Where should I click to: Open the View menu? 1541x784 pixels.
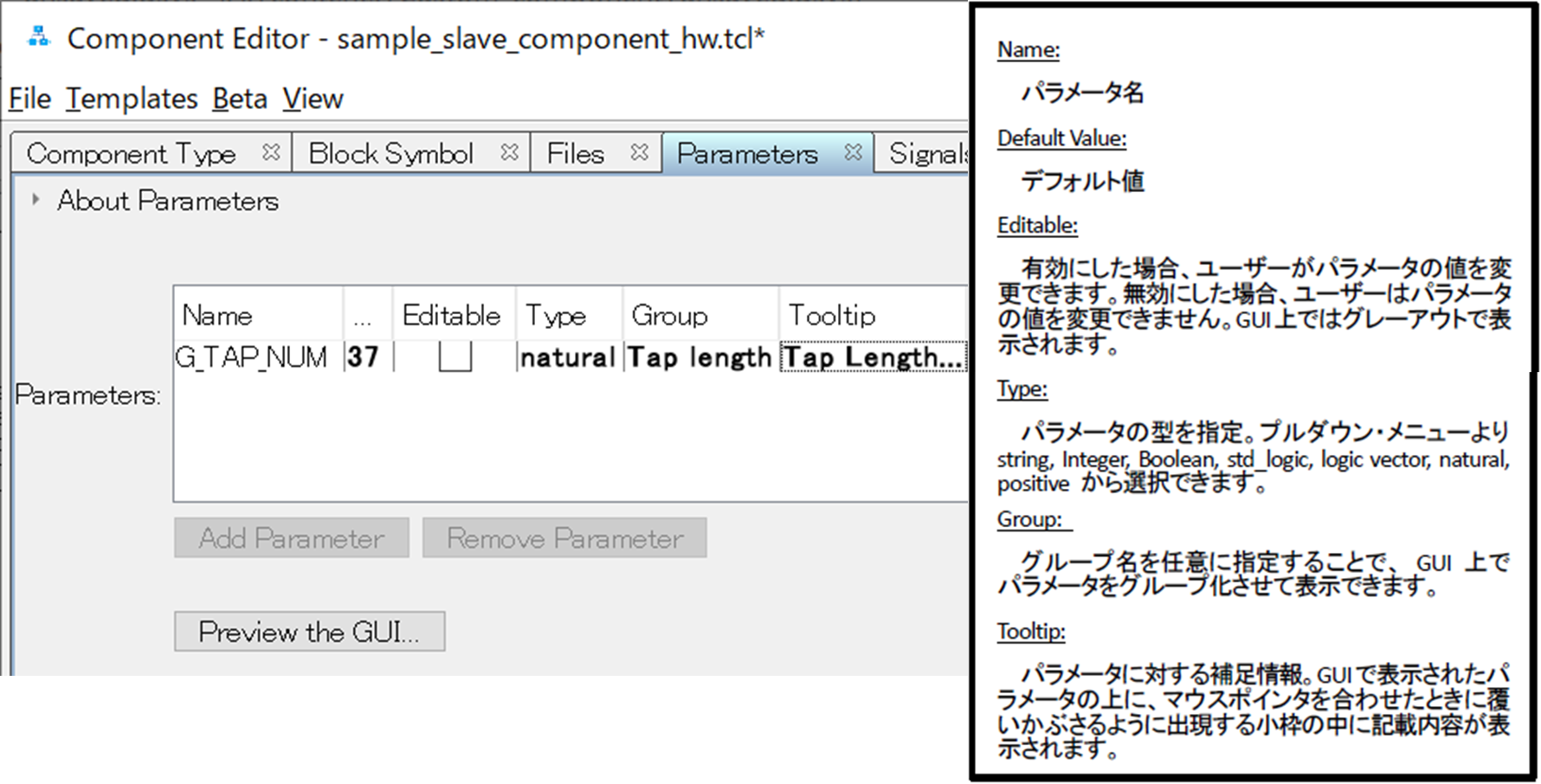point(313,99)
